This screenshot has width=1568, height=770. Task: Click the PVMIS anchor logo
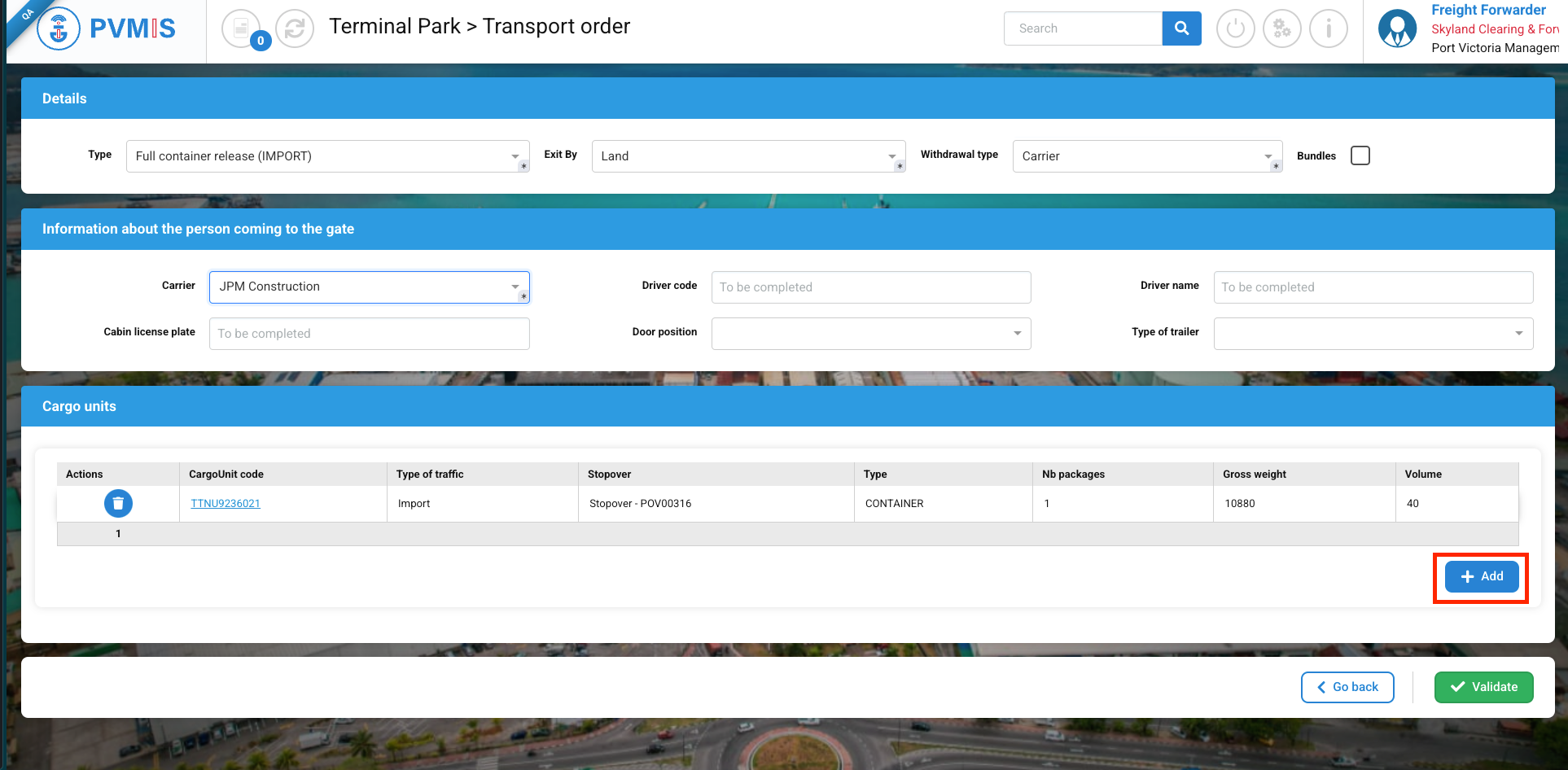(x=59, y=28)
